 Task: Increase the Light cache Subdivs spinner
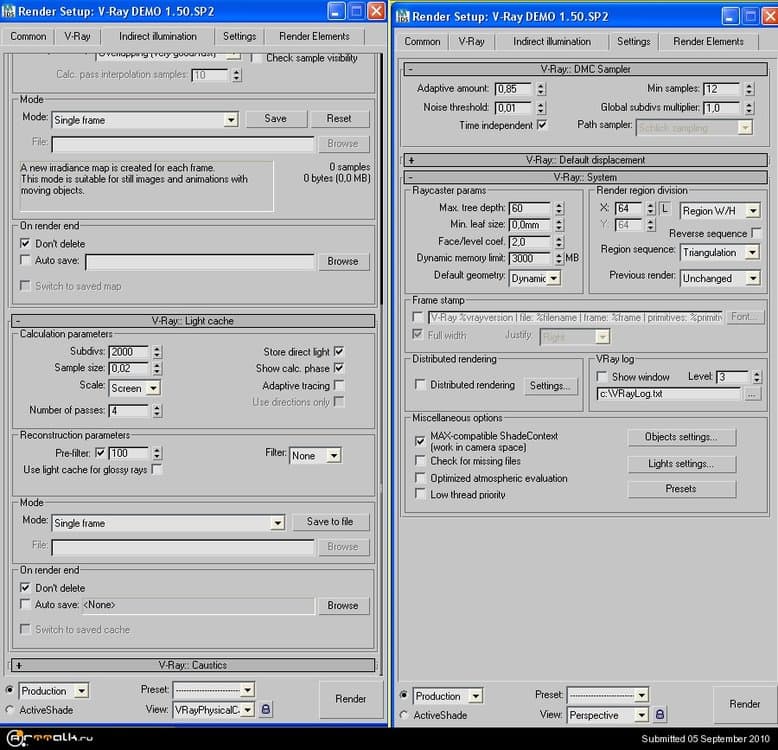coord(157,348)
